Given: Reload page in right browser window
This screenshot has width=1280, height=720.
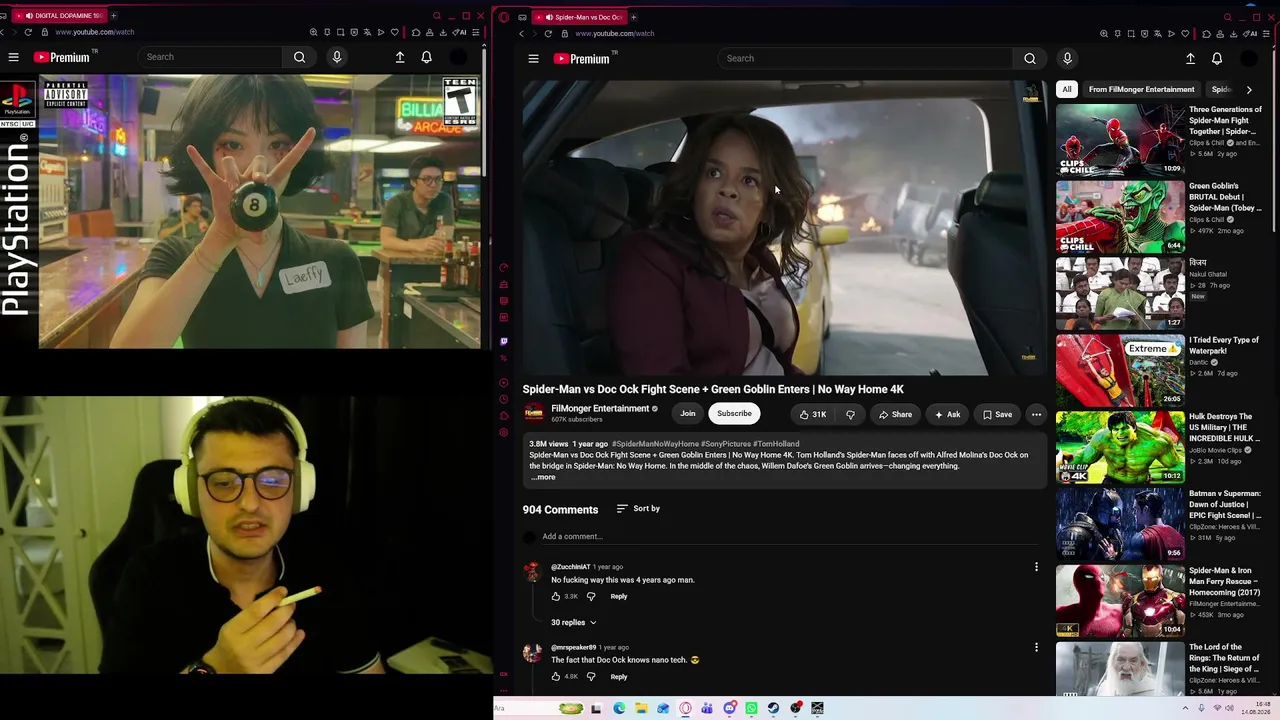Looking at the screenshot, I should coord(548,33).
